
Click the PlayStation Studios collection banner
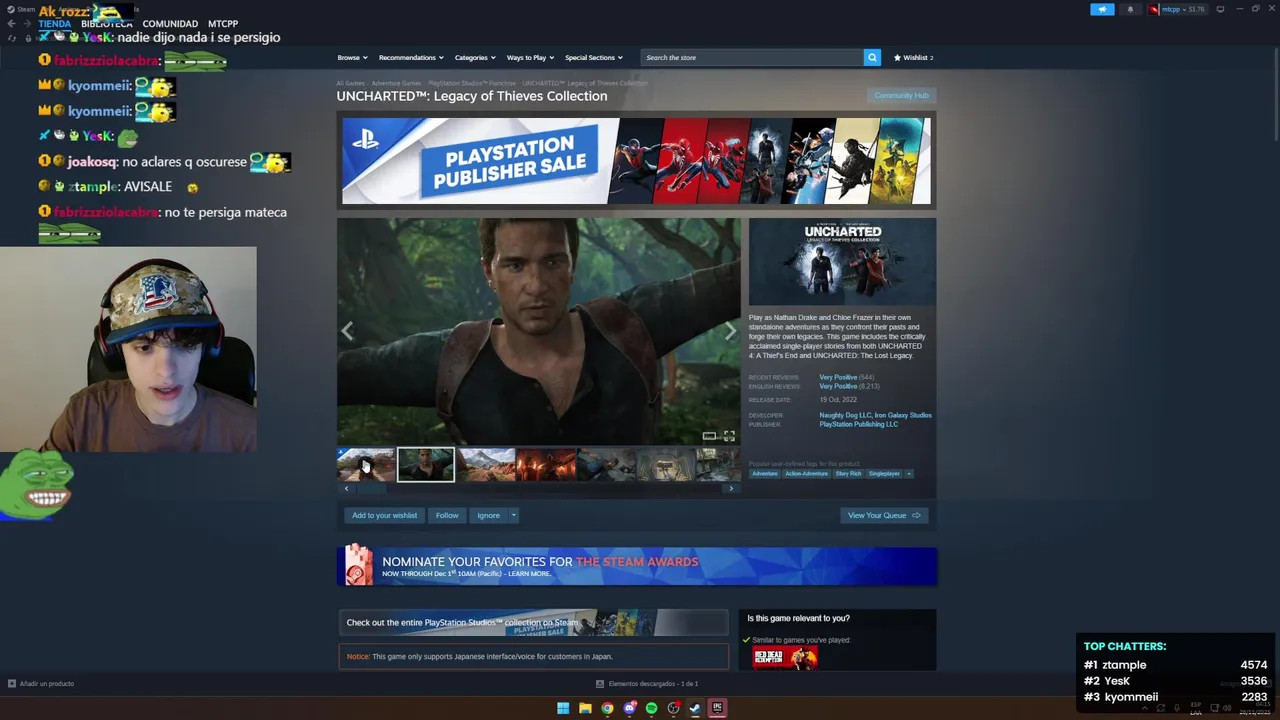coord(533,623)
